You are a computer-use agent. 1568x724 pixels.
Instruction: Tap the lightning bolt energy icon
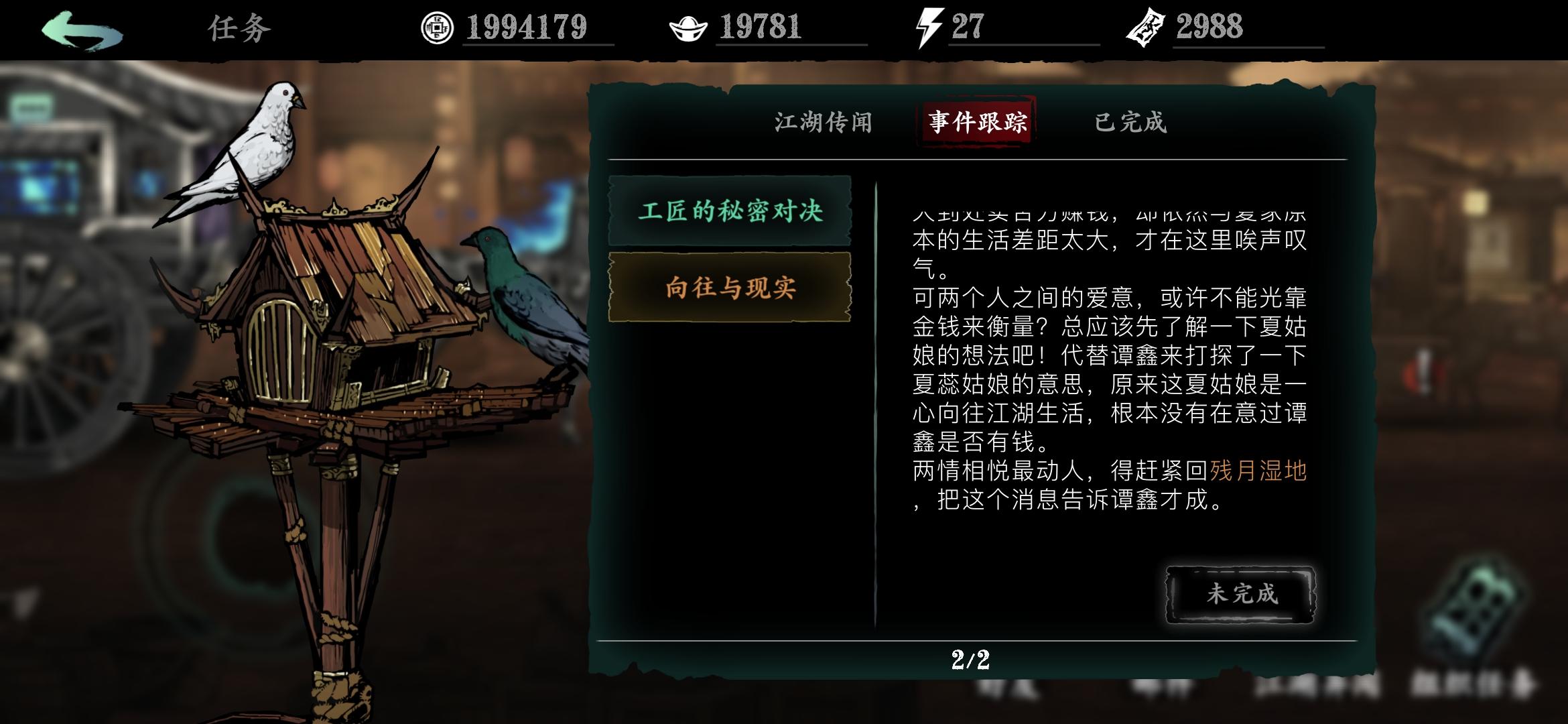tap(929, 28)
